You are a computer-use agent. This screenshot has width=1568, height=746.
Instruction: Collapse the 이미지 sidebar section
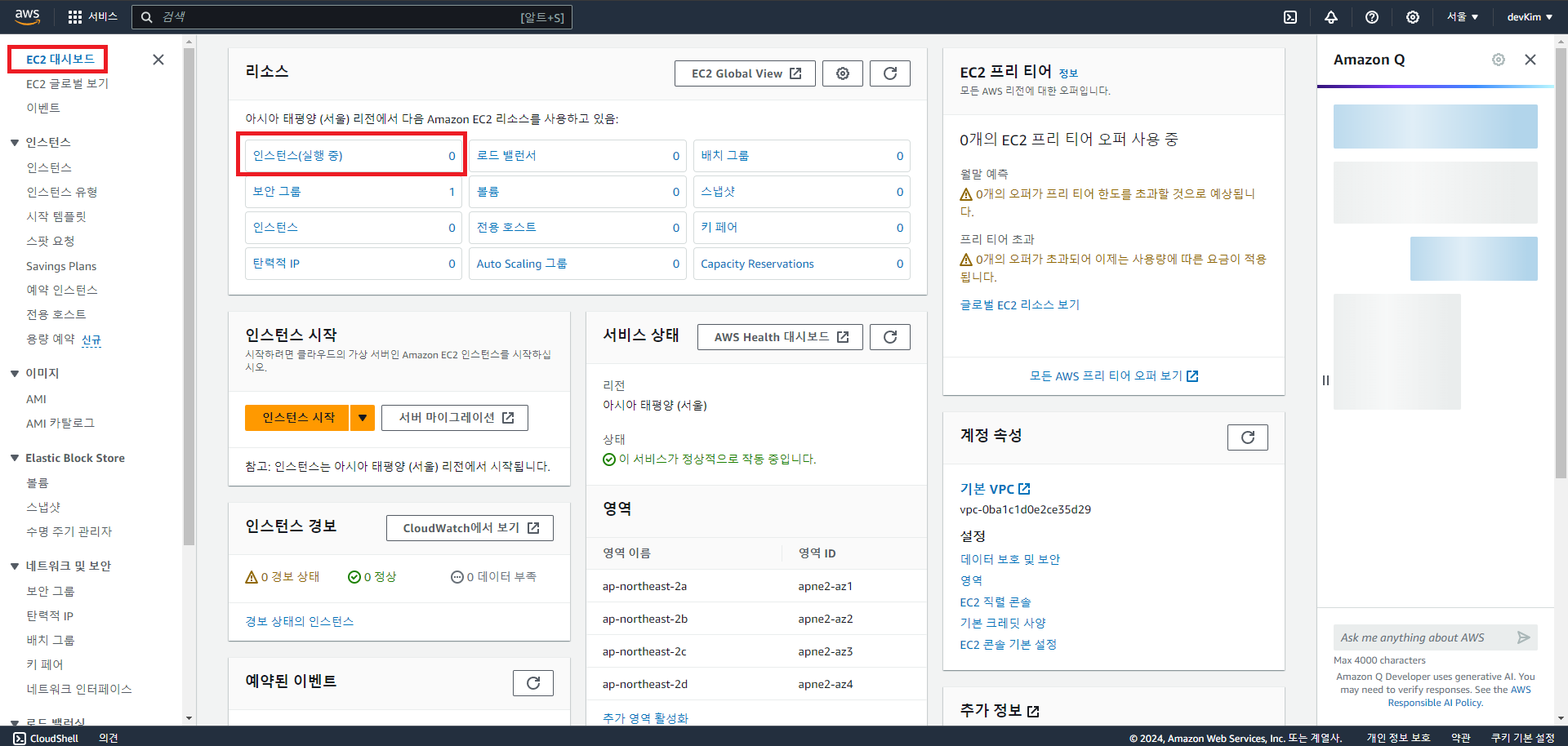(15, 374)
